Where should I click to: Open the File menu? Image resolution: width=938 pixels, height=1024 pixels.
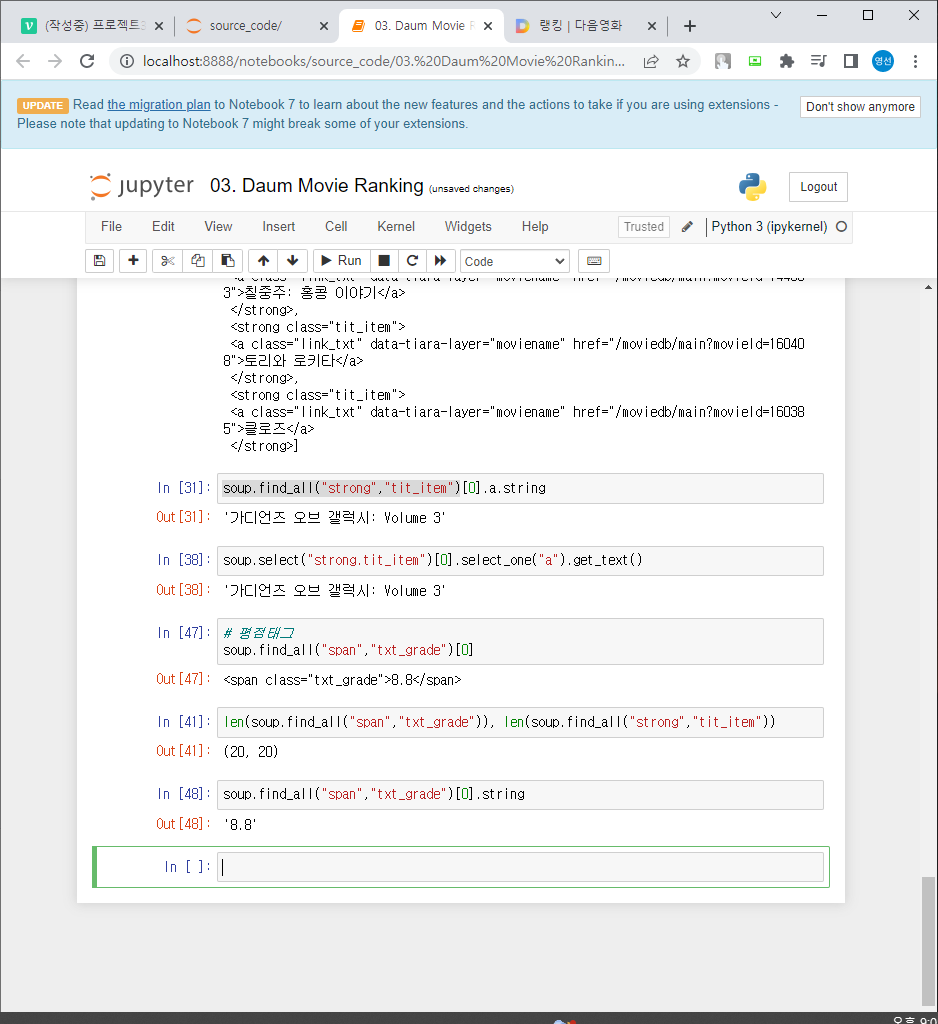pos(111,227)
